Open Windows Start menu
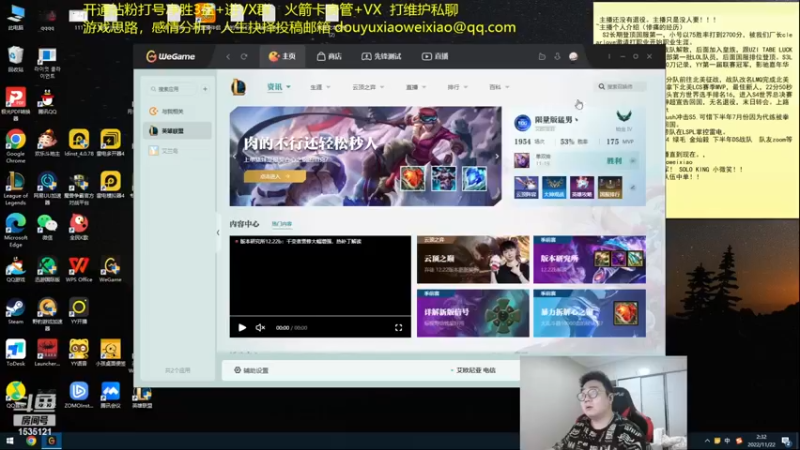Viewport: 800px width, 450px height. pos(10,441)
